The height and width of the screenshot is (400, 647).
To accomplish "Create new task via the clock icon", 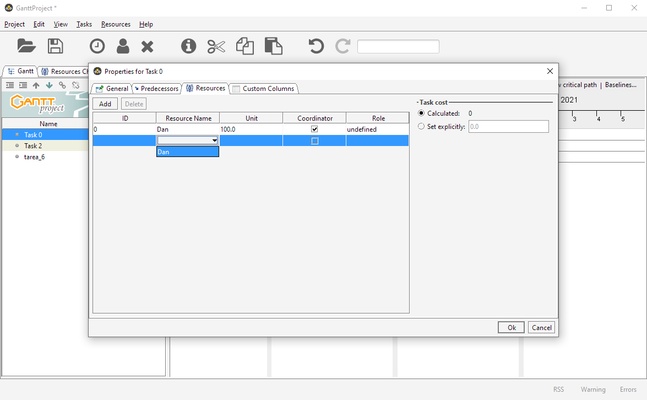I will click(97, 46).
